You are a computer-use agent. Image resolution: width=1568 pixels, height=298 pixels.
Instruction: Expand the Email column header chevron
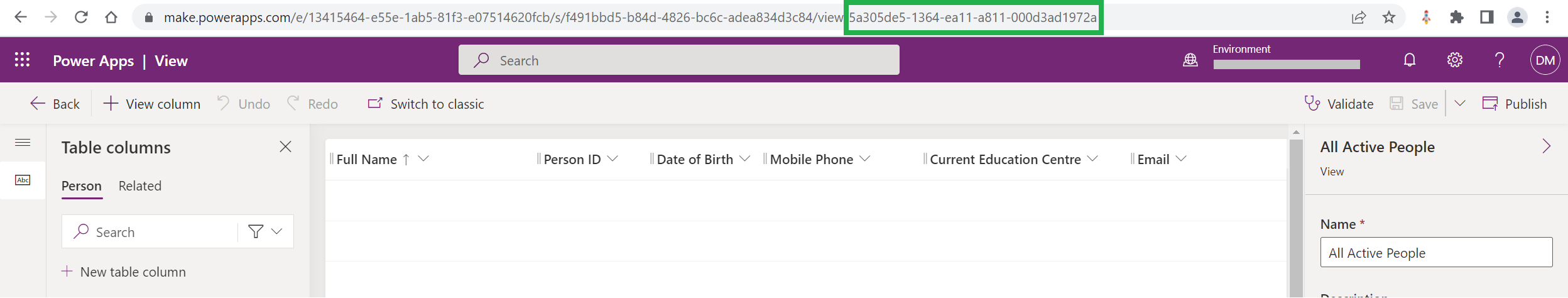(x=1181, y=159)
